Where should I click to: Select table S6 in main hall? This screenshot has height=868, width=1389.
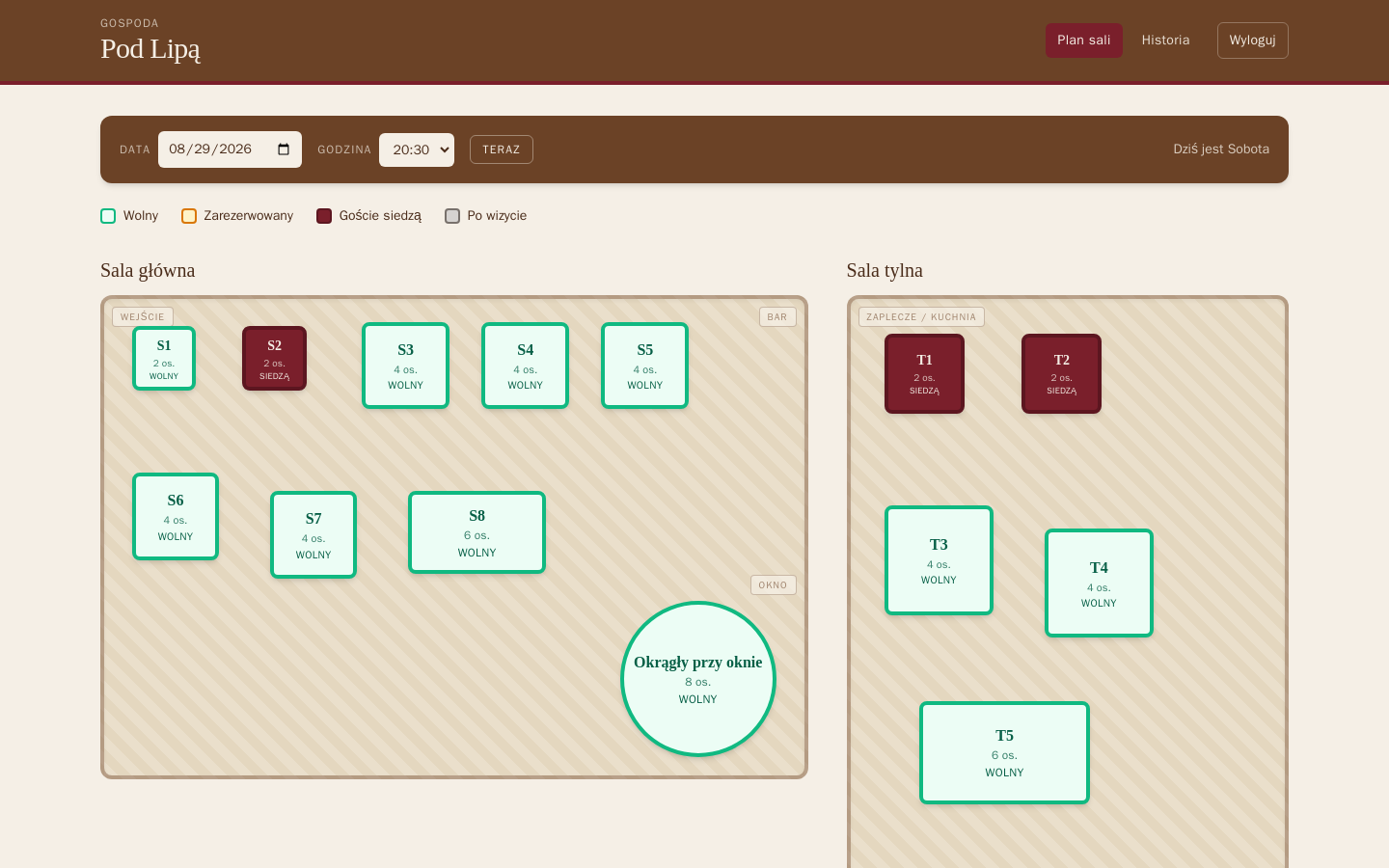176,517
